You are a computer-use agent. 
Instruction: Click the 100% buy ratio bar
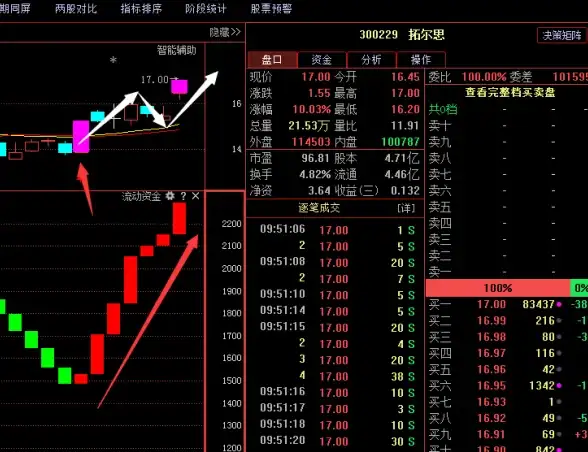click(x=498, y=288)
